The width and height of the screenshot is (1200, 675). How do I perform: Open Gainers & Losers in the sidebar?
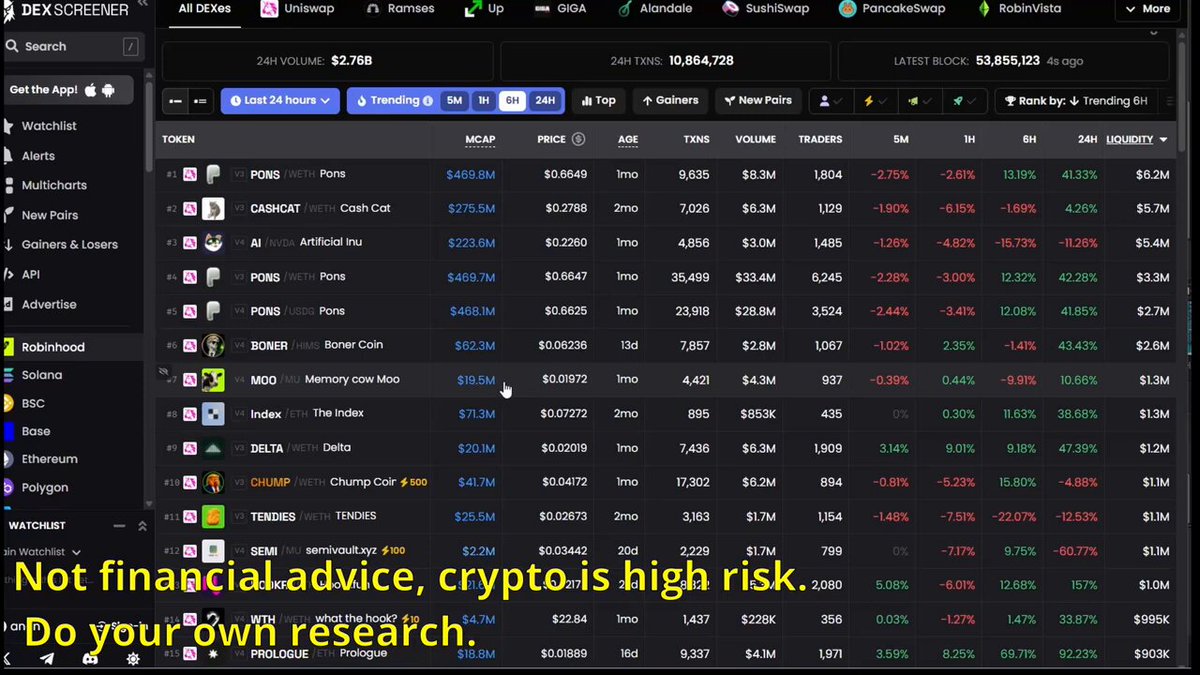(70, 245)
